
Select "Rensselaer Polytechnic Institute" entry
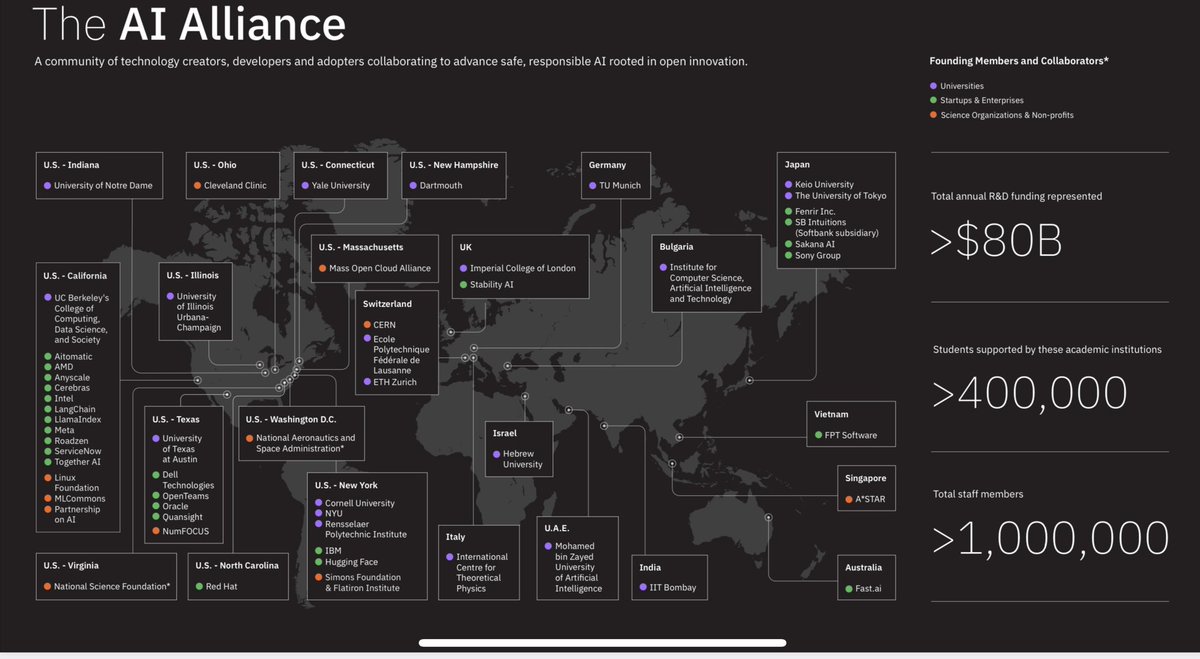(366, 529)
